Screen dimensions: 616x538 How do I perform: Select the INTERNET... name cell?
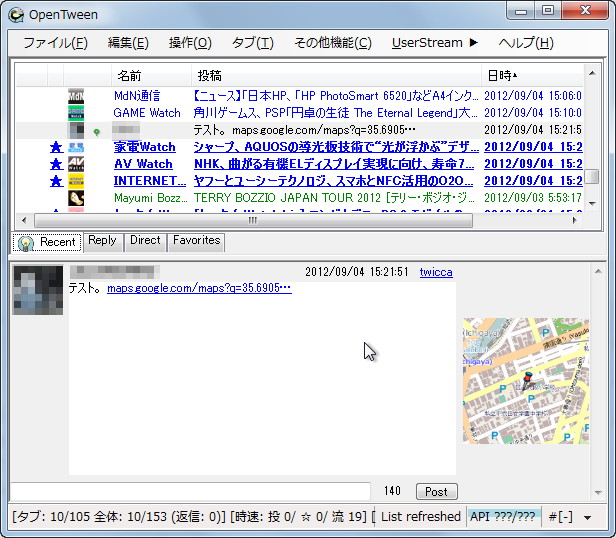(x=150, y=181)
